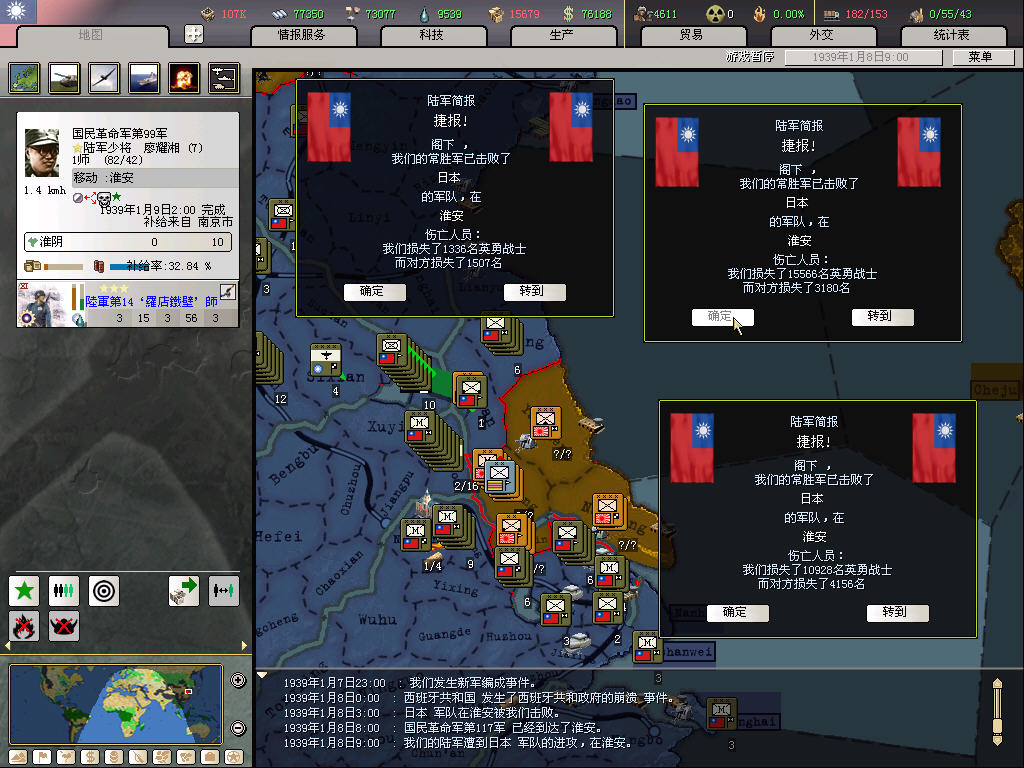Viewport: 1024px width, 768px height.
Task: Click 转到 in the 15566 losses report
Action: [x=882, y=317]
